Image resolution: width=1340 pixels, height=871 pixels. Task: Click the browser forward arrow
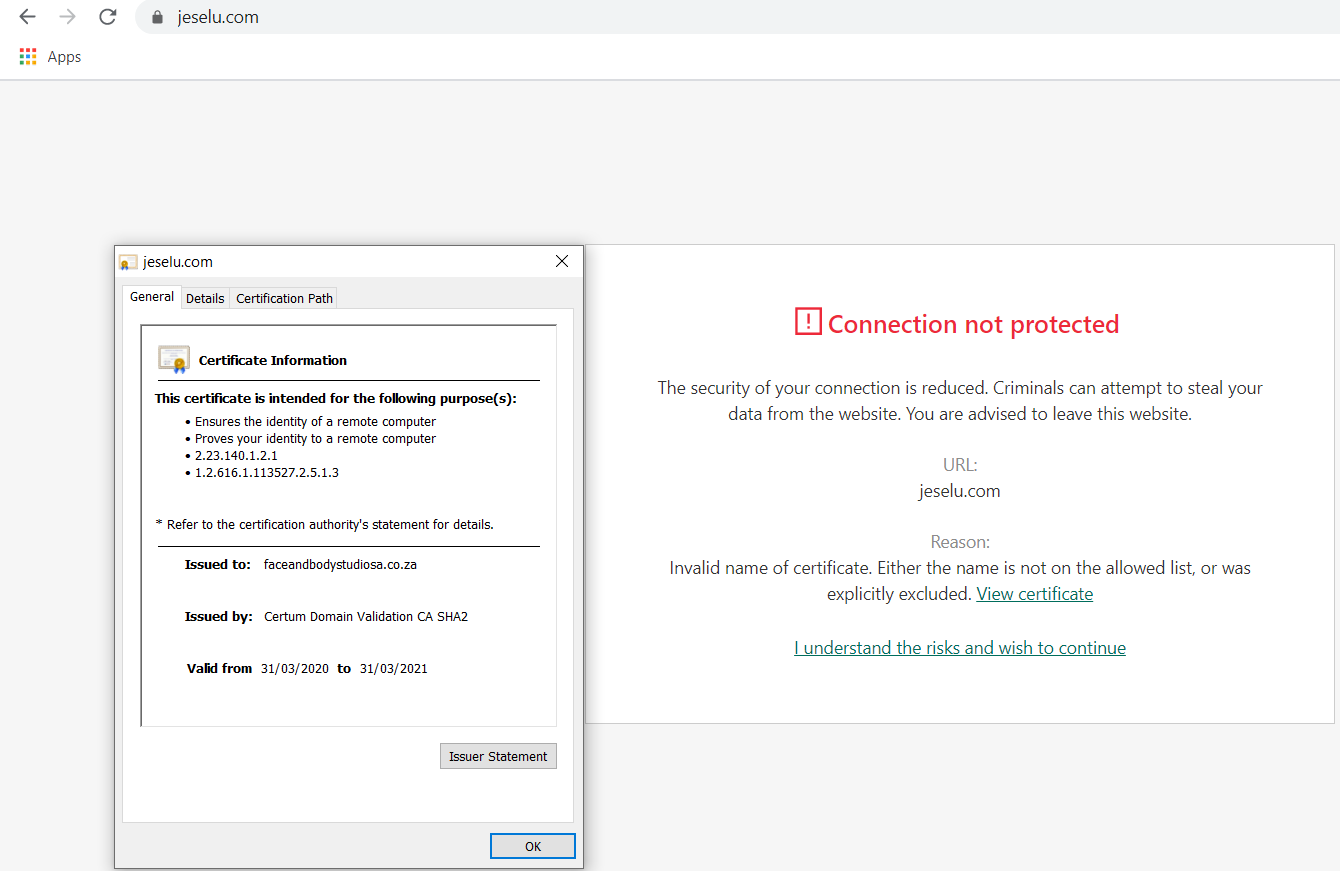click(67, 17)
